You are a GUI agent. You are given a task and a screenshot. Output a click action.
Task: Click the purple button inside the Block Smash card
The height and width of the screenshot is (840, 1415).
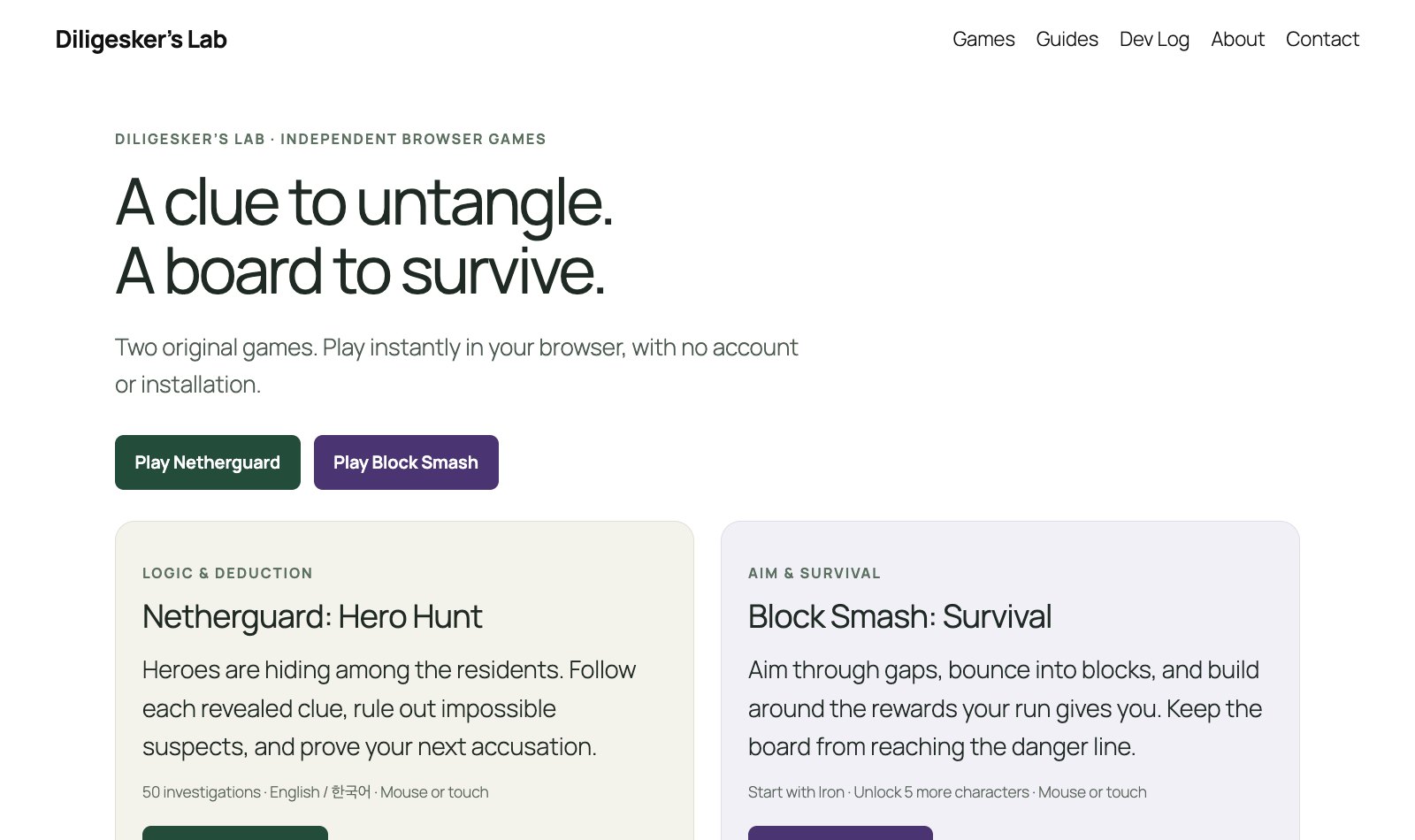pyautogui.click(x=840, y=833)
